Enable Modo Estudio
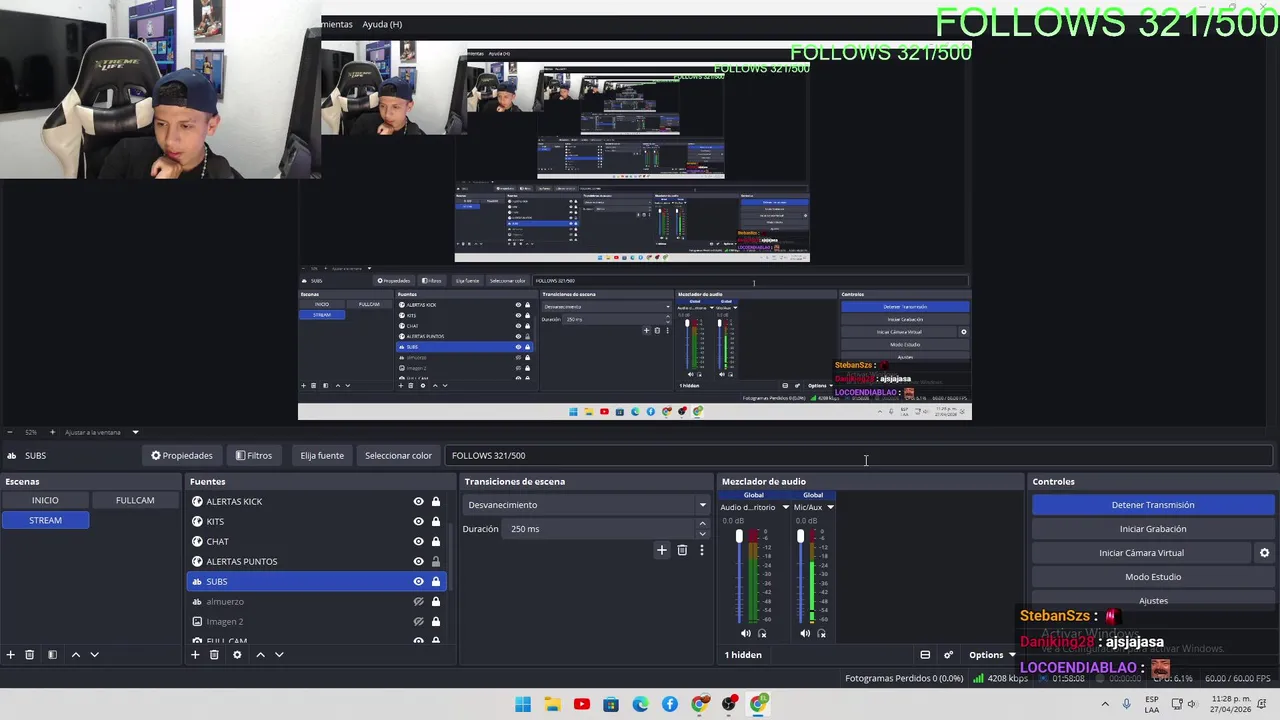Screen dimensions: 1280x720 [x=1153, y=577]
